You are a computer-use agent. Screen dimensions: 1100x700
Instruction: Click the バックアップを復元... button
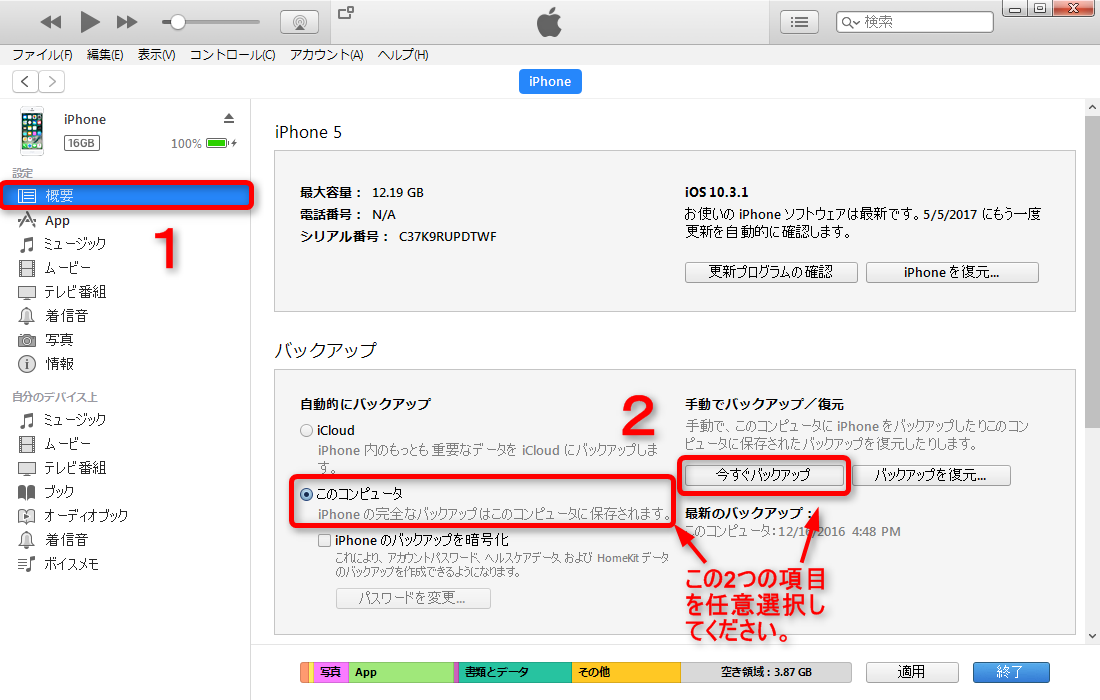tap(931, 475)
